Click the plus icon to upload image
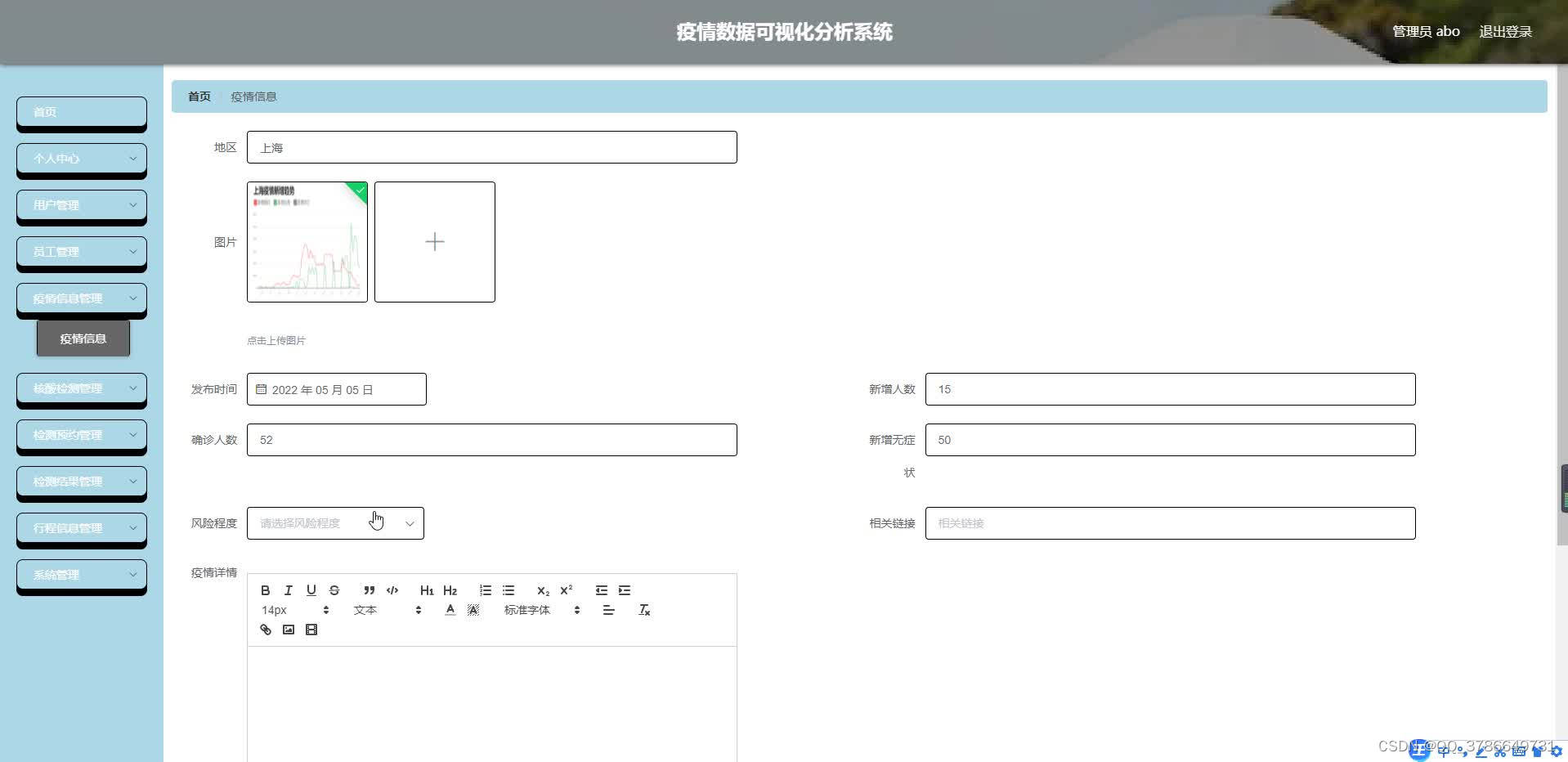The image size is (1568, 762). pyautogui.click(x=435, y=241)
